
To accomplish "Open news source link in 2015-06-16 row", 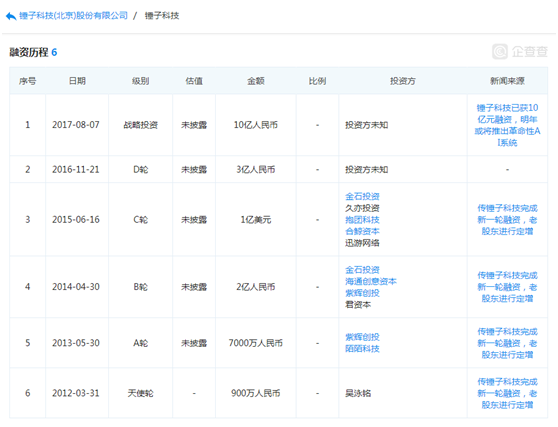I will 507,220.
